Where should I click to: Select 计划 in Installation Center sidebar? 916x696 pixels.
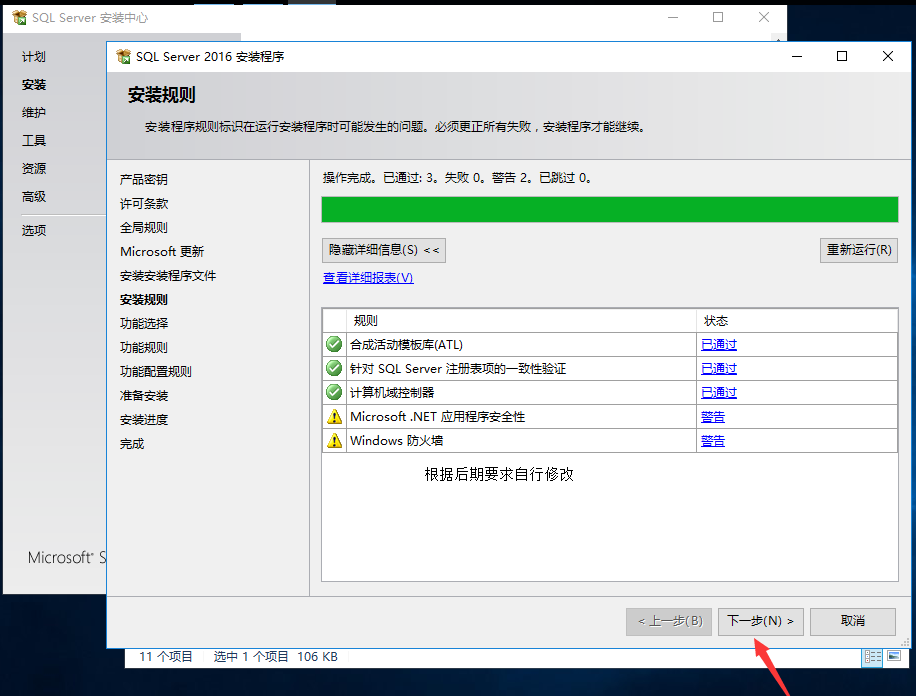click(34, 57)
